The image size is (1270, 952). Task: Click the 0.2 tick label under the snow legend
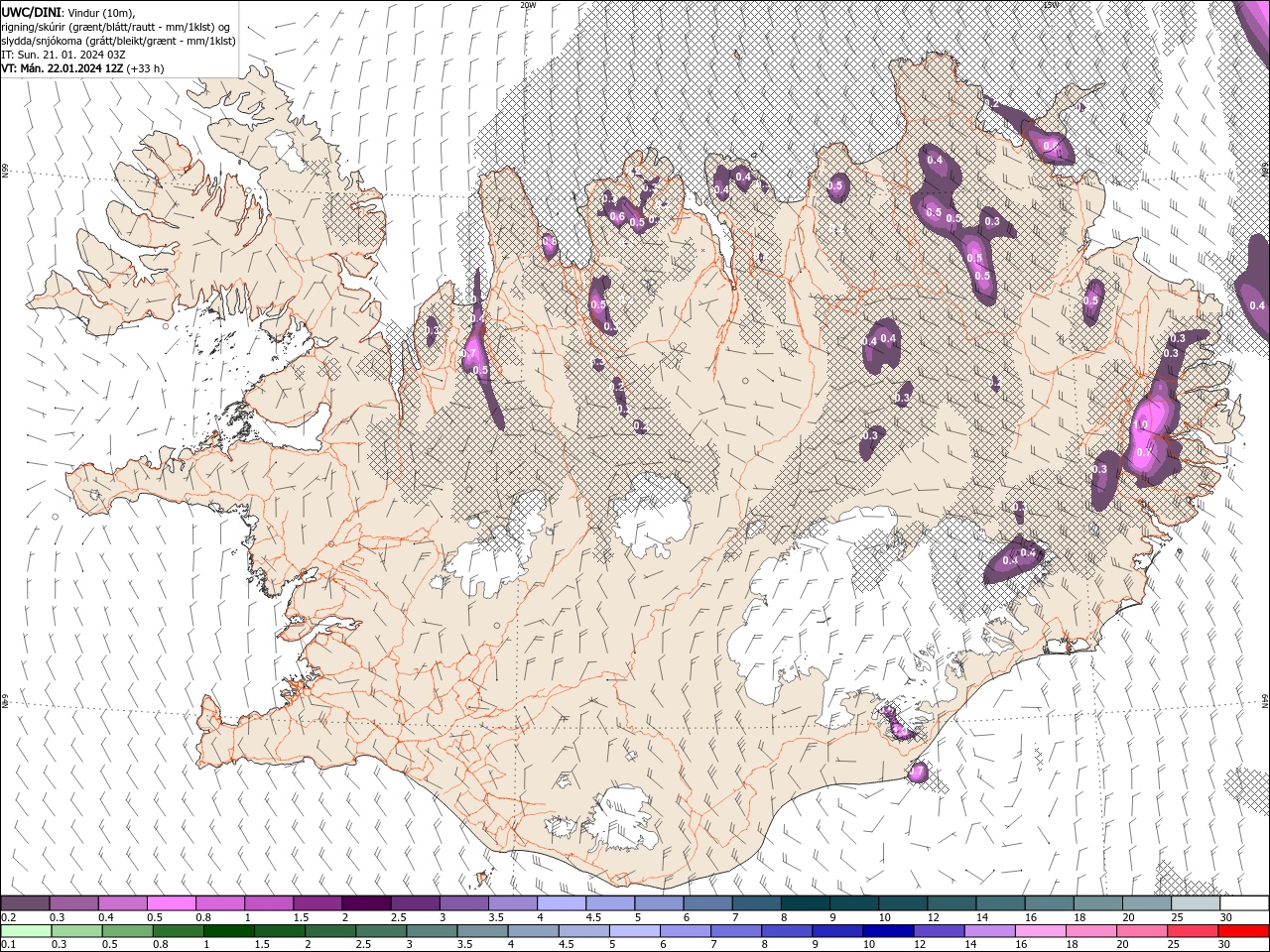(8, 917)
